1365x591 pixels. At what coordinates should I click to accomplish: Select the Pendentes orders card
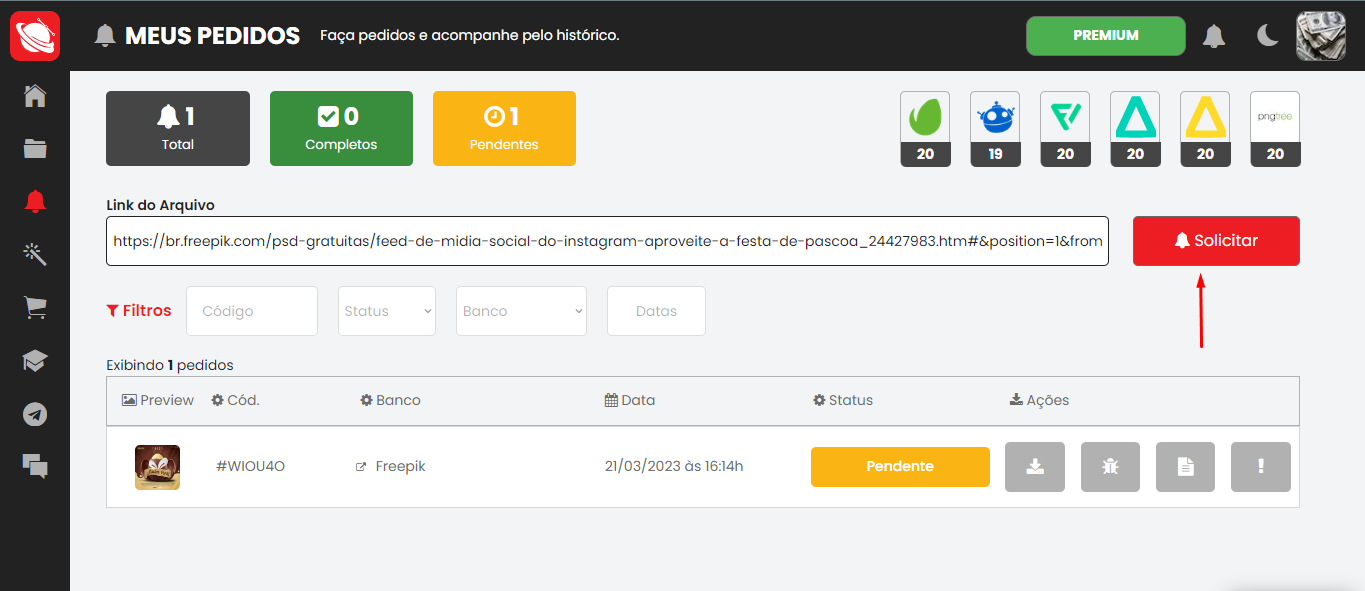[504, 128]
